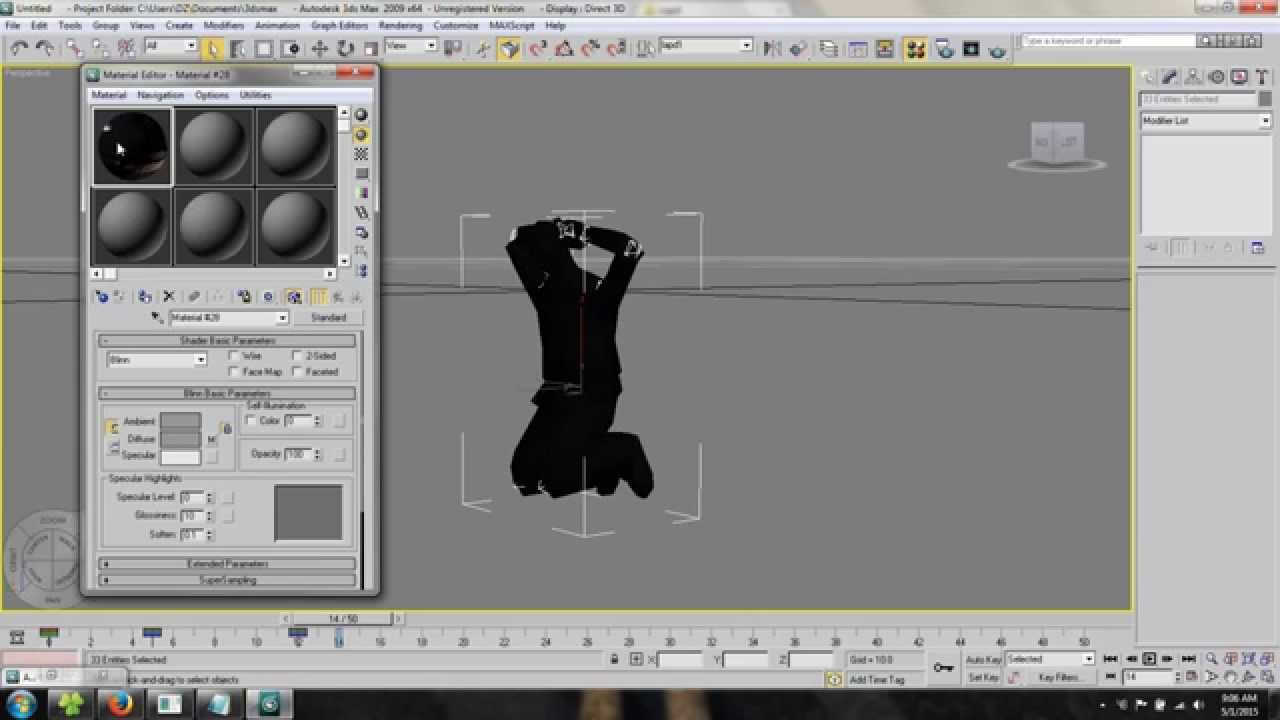Choose the Select Object arrow tool
The image size is (1280, 720).
click(x=212, y=48)
